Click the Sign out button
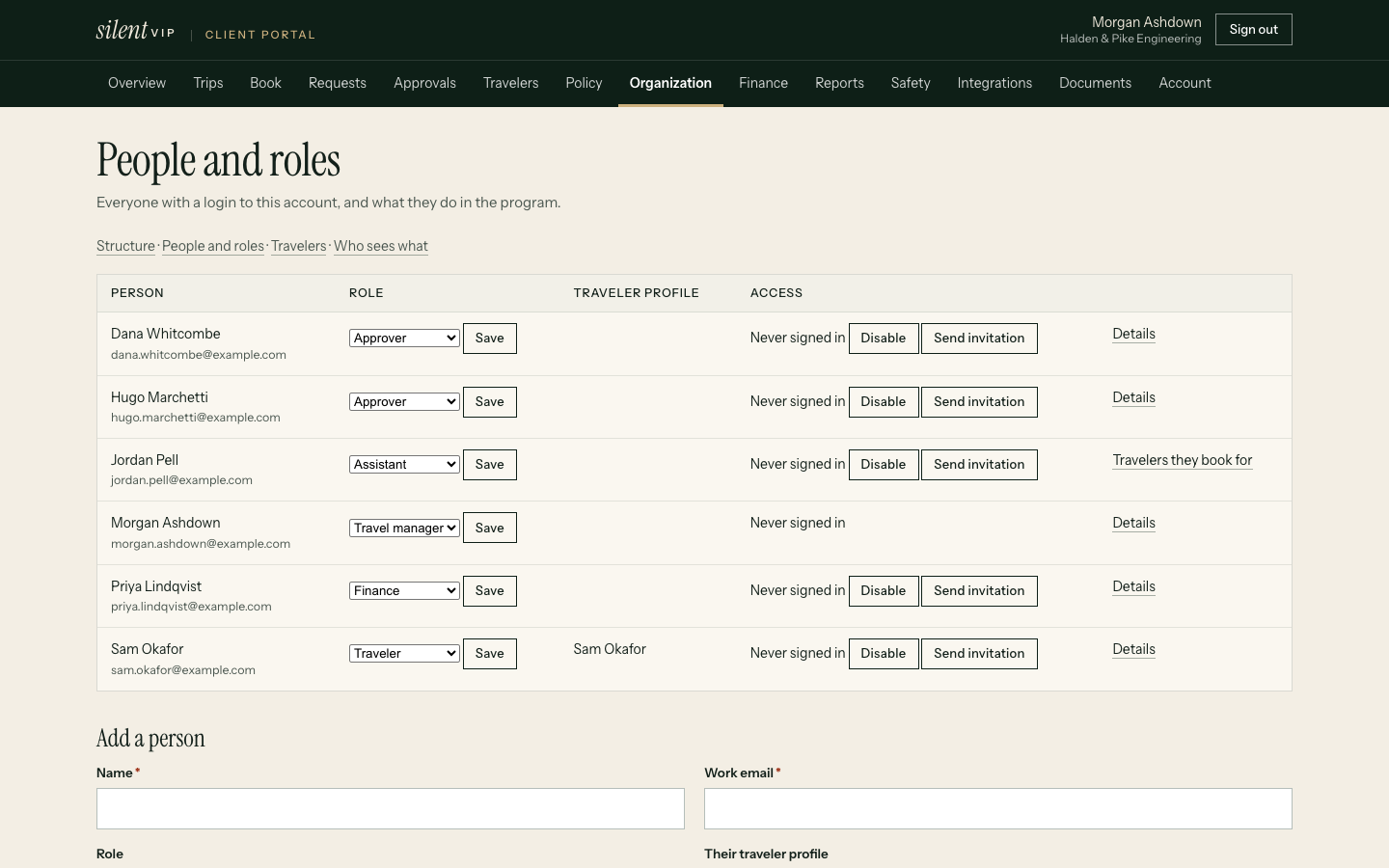This screenshot has height=868, width=1389. pos(1253,30)
